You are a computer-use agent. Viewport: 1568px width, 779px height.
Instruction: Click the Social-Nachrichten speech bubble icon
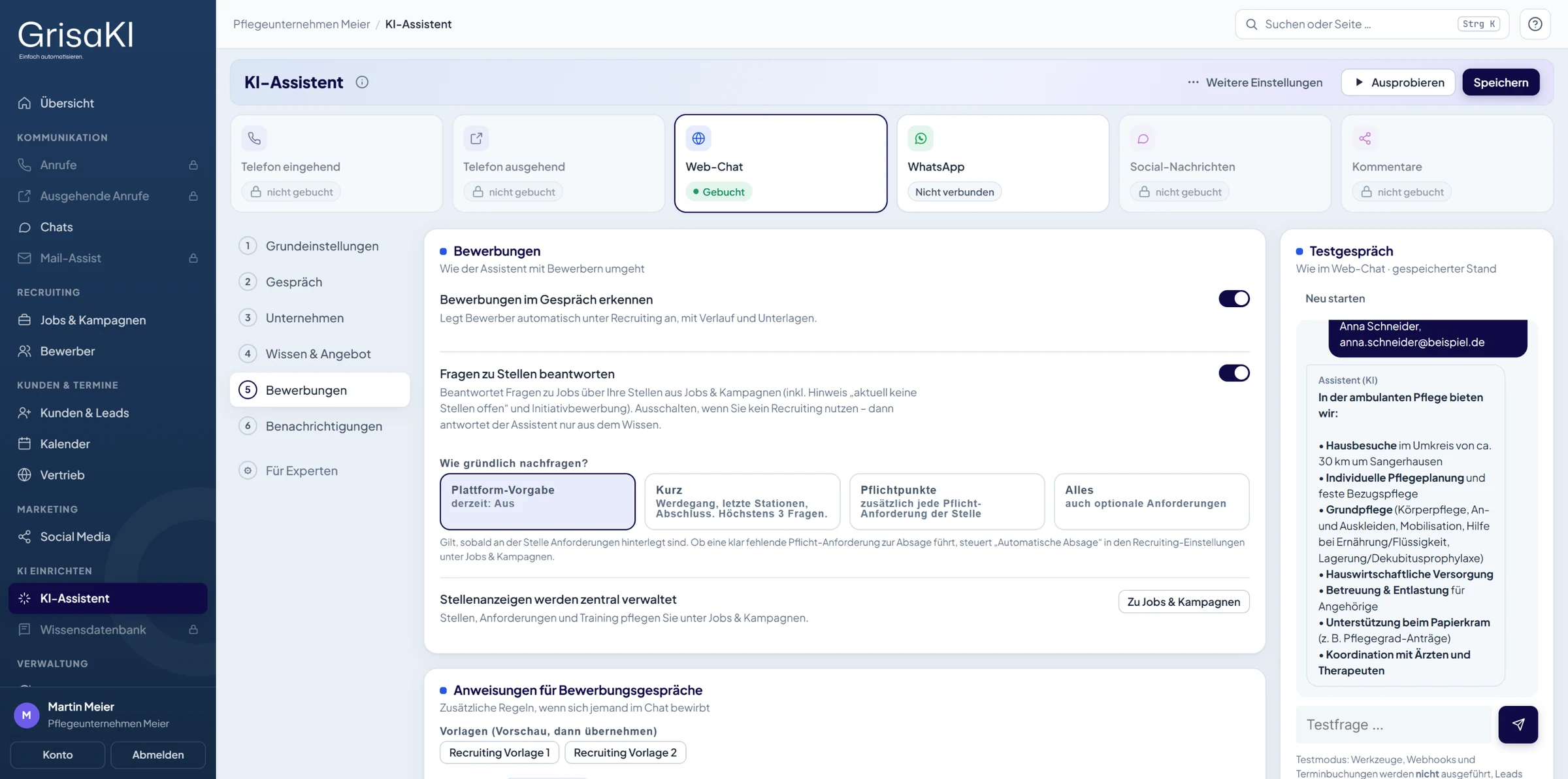(1143, 139)
